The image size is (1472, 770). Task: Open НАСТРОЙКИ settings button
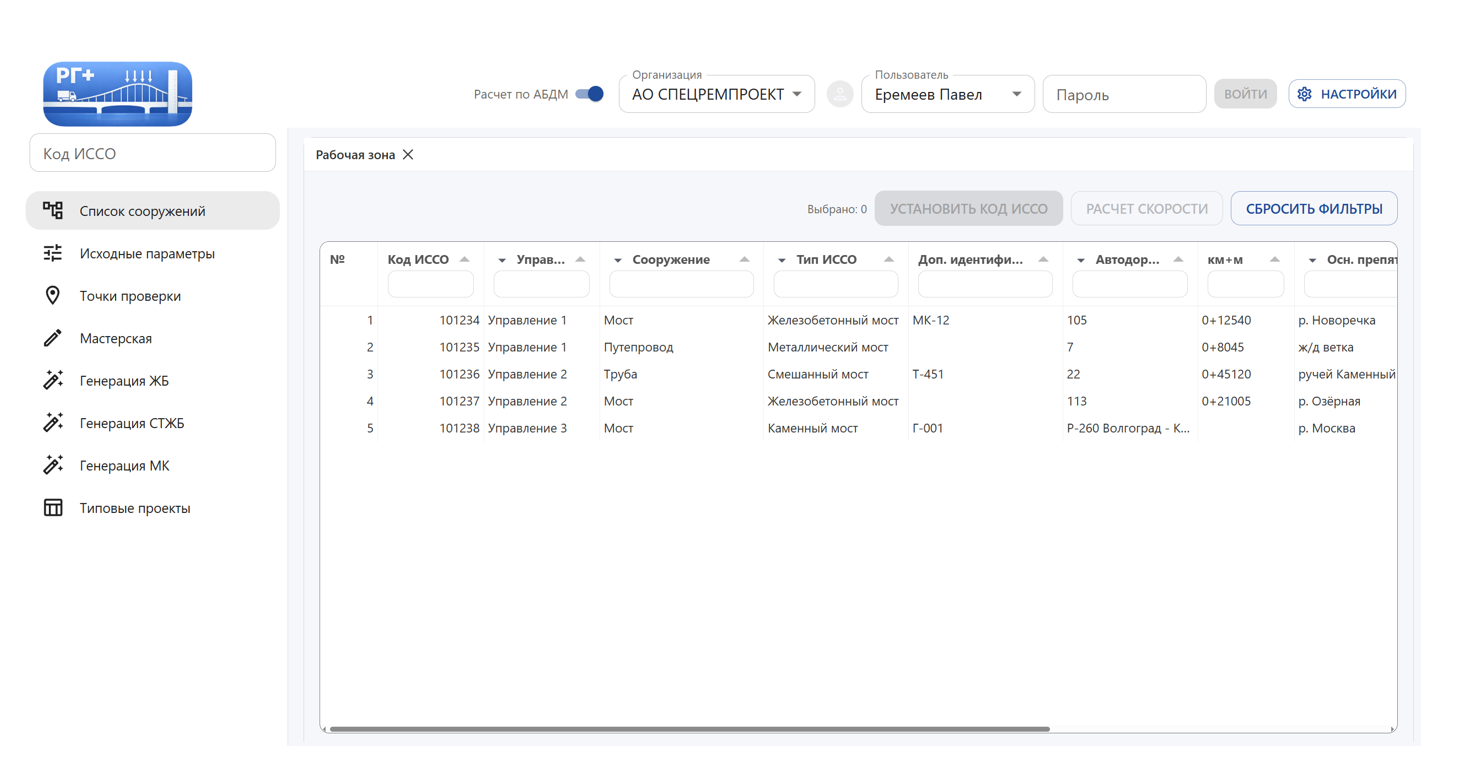click(1347, 94)
